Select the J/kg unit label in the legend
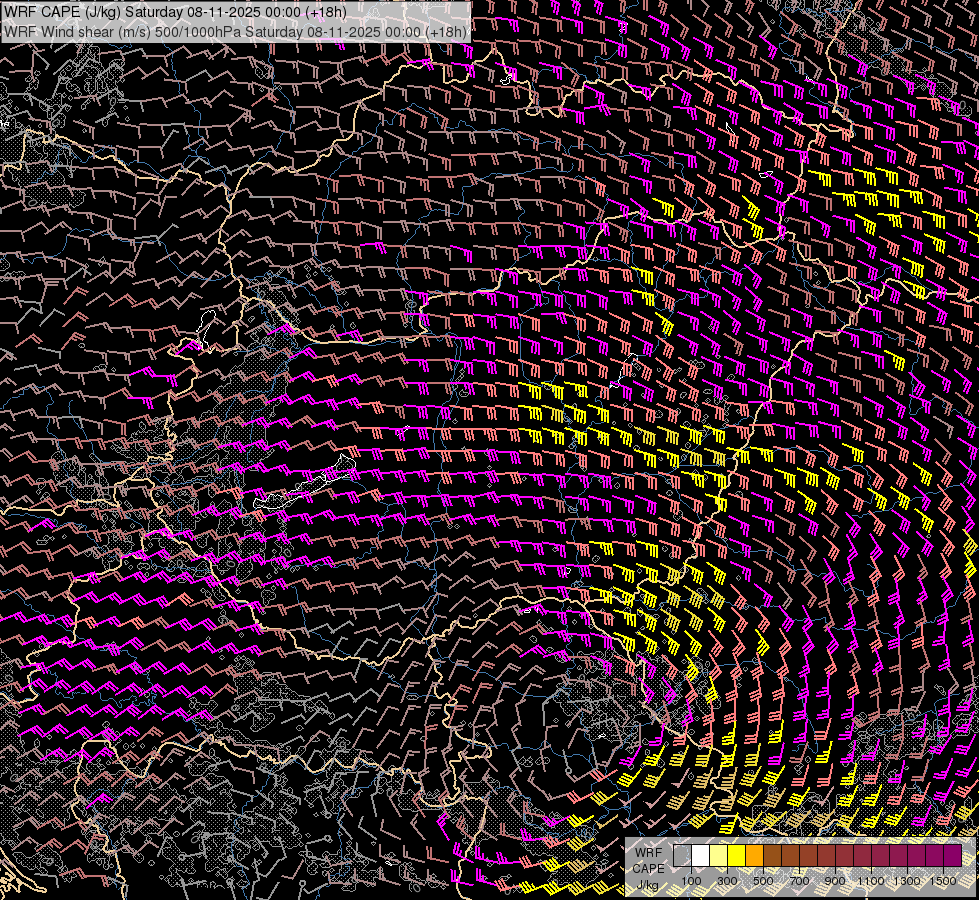Image resolution: width=979 pixels, height=900 pixels. click(x=648, y=885)
